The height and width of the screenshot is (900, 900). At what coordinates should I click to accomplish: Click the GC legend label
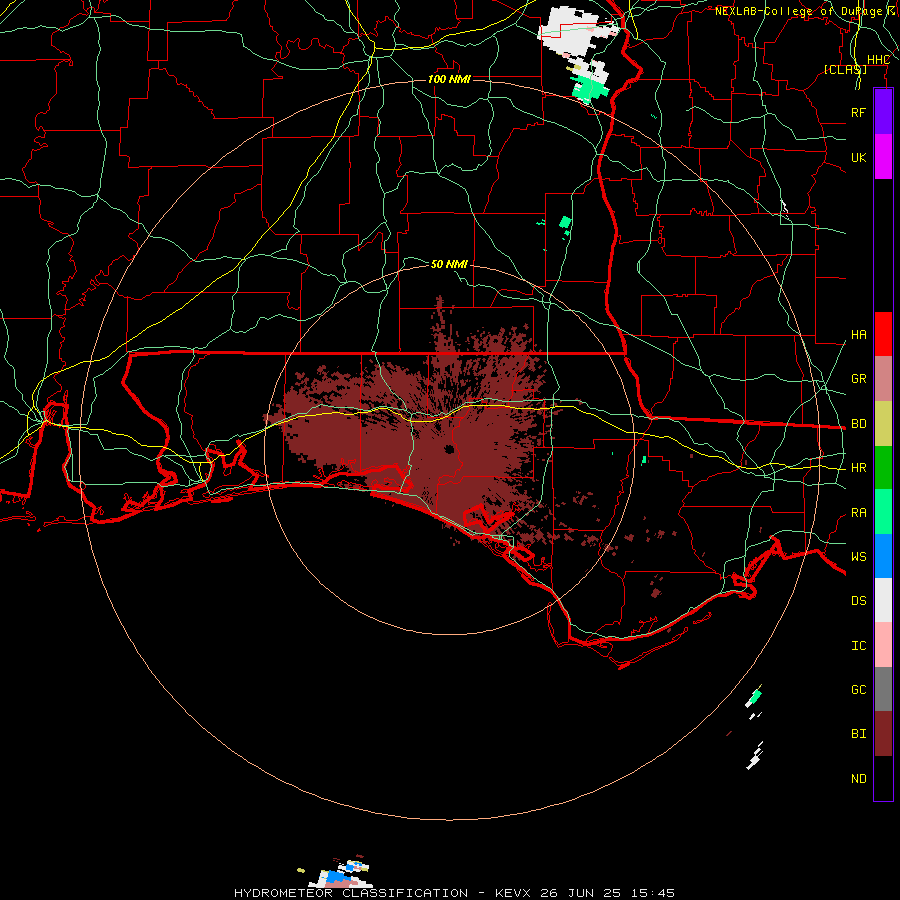(x=858, y=689)
